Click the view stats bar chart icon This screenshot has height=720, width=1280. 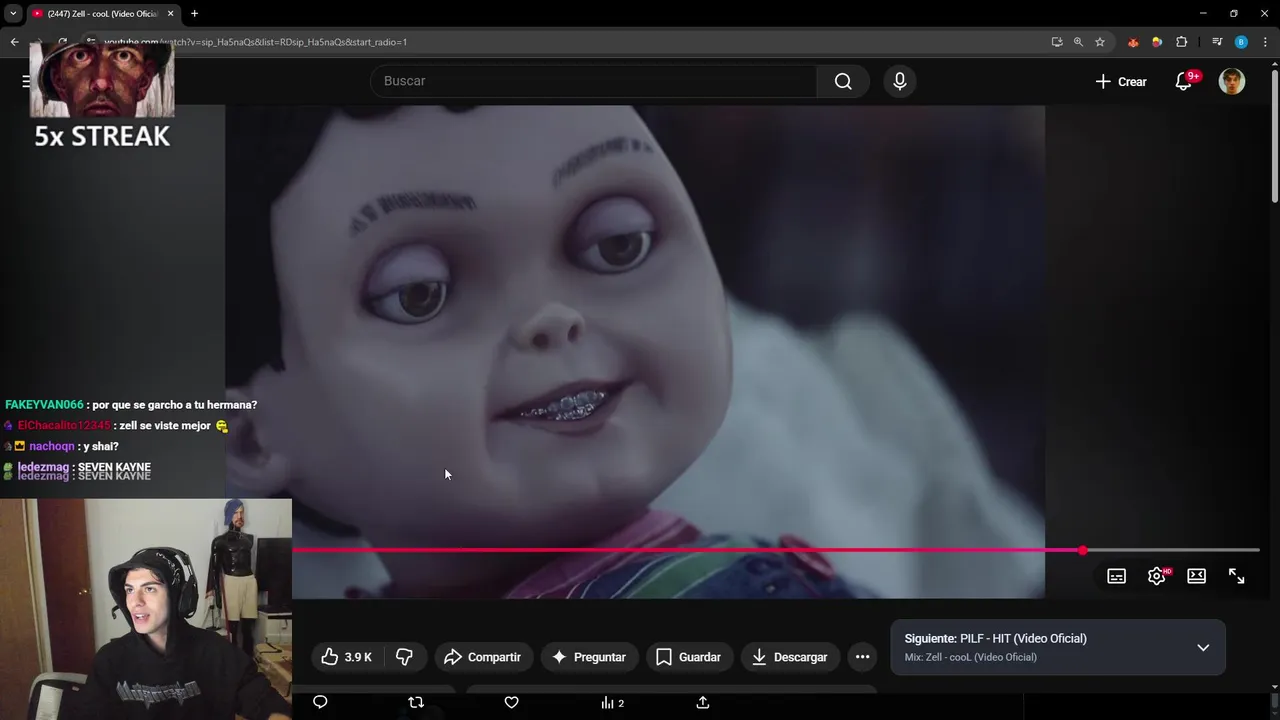612,703
